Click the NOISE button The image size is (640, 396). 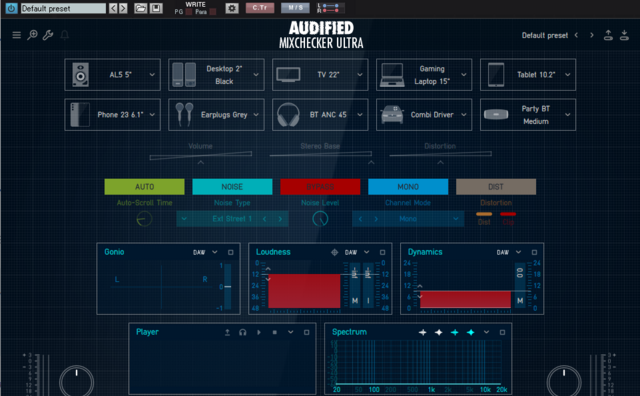tap(232, 187)
